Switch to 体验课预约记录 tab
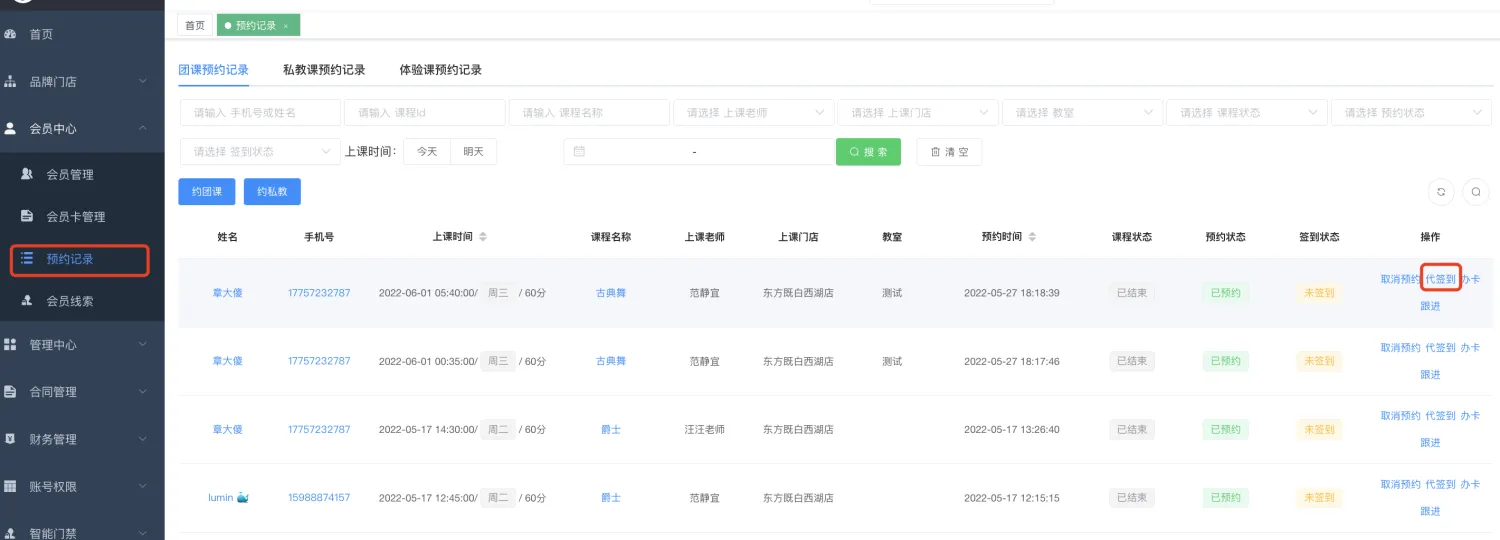This screenshot has width=1500, height=540. coord(440,70)
